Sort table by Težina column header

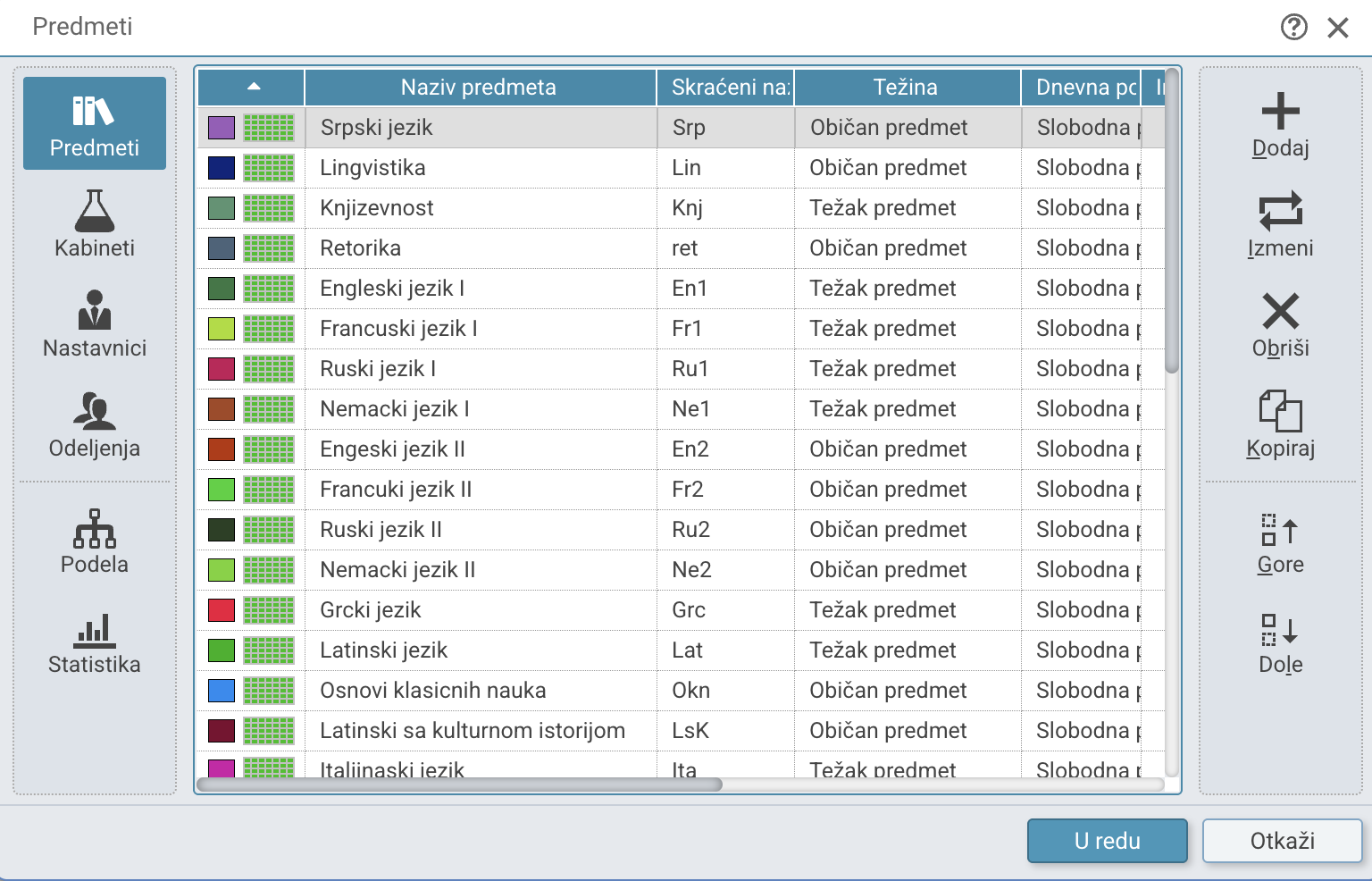(907, 87)
